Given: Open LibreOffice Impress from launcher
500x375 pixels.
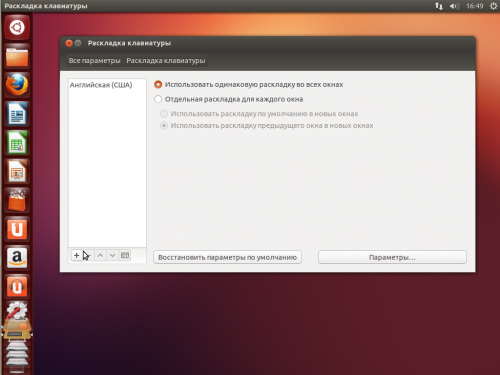Looking at the screenshot, I should point(17,172).
